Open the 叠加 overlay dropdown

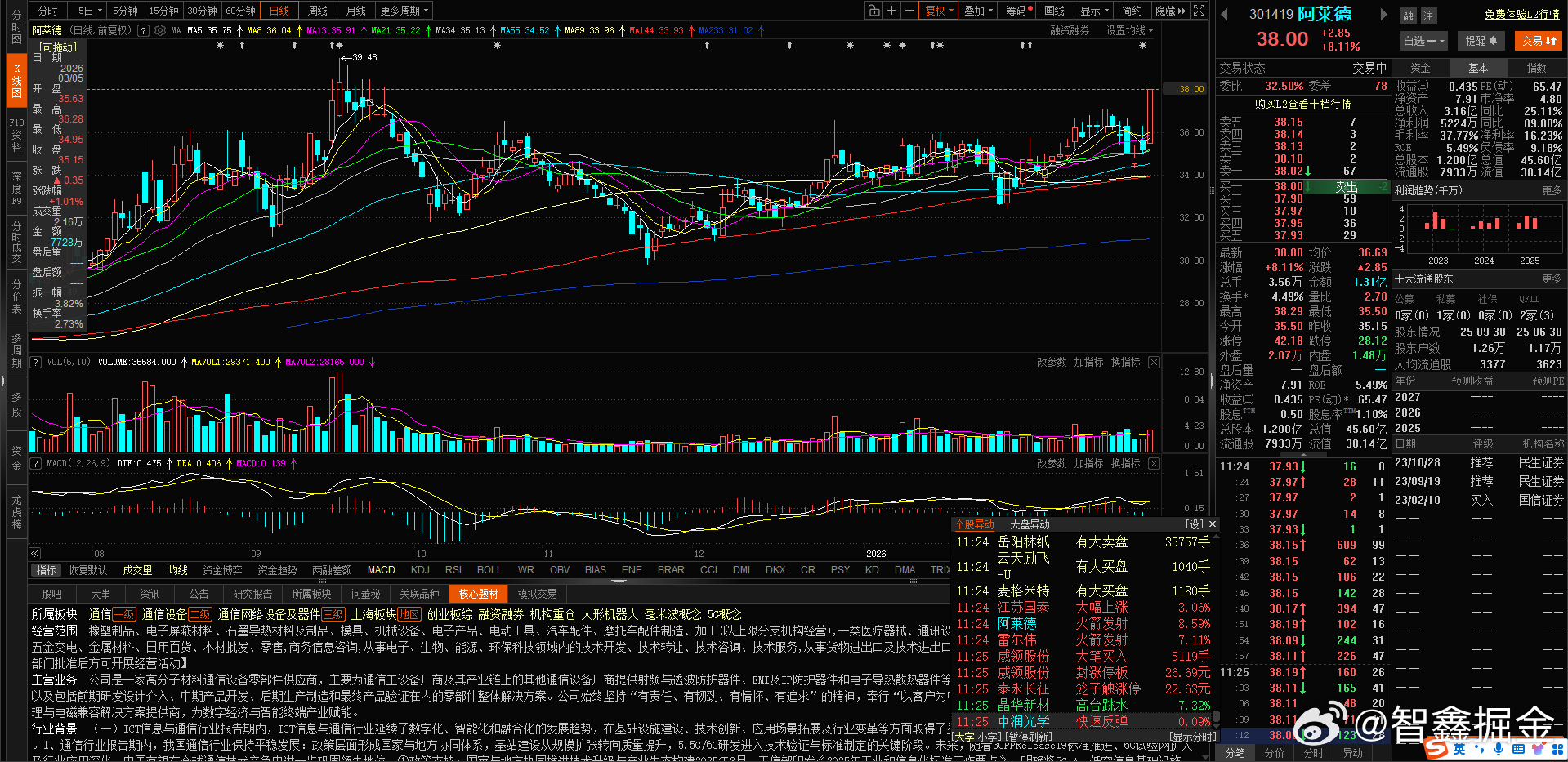(978, 11)
